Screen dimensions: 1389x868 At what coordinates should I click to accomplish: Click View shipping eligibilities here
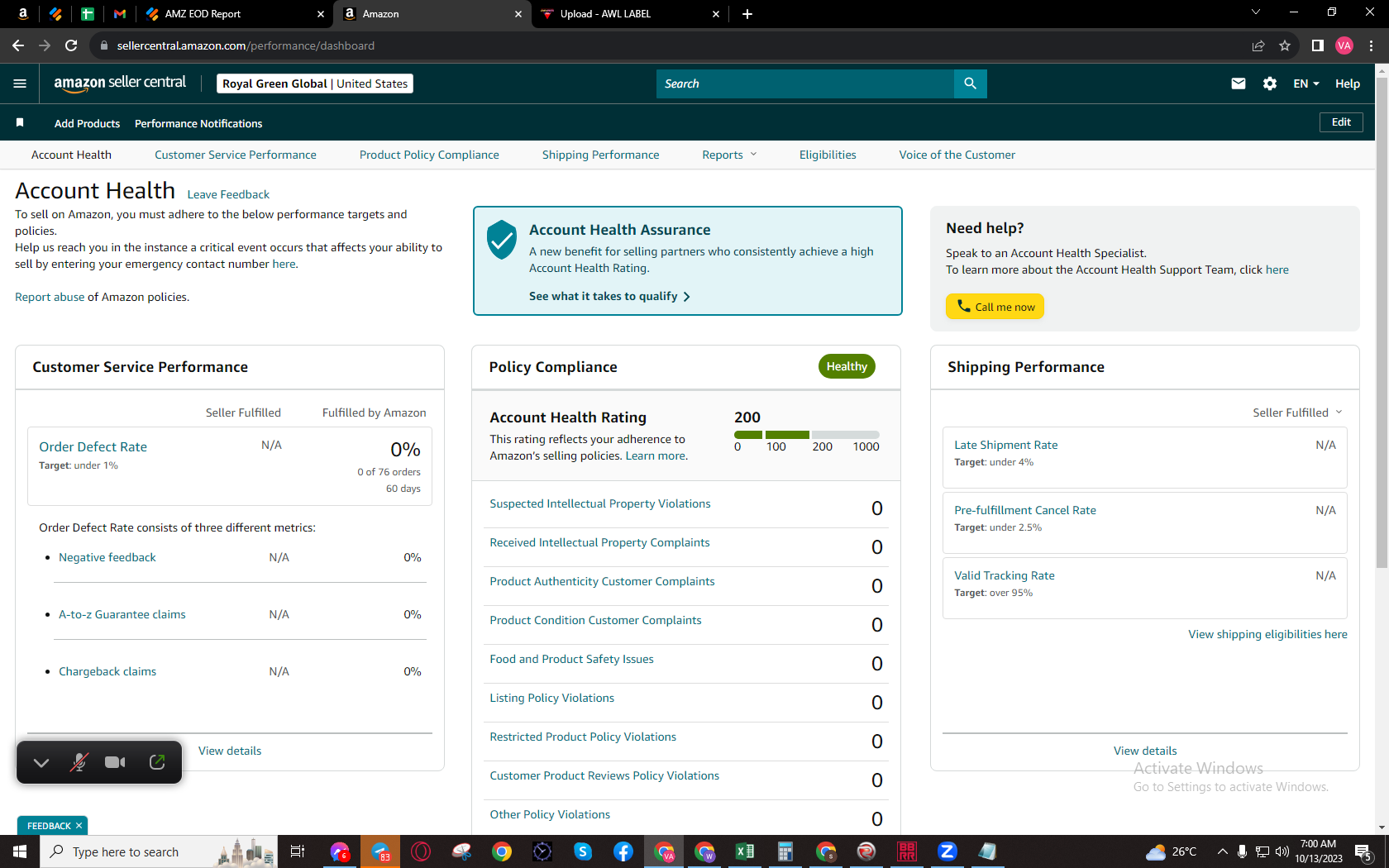point(1267,634)
